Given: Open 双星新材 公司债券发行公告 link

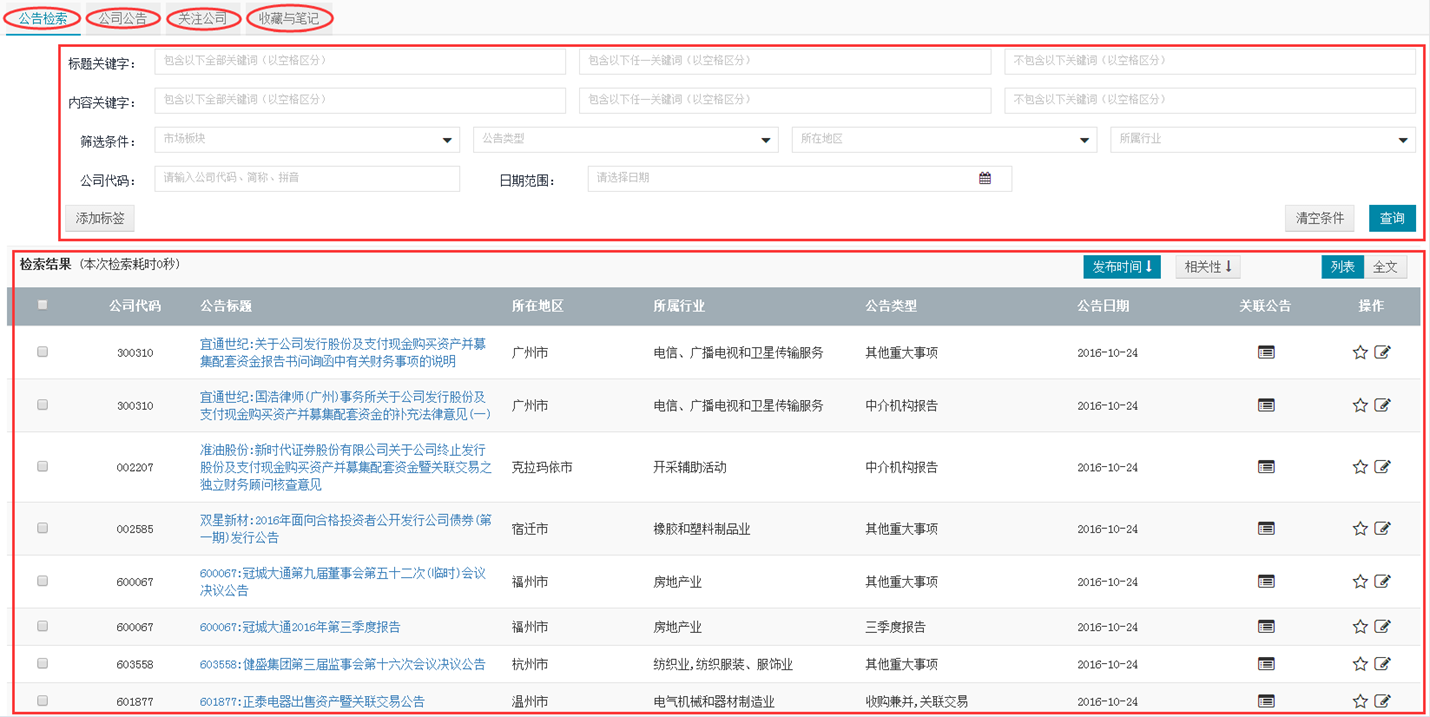Looking at the screenshot, I should tap(346, 528).
